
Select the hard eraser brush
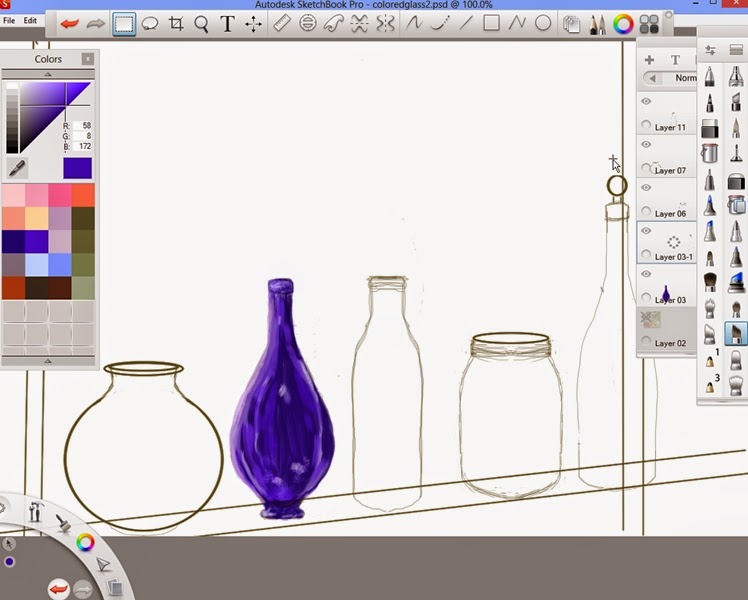(x=710, y=128)
